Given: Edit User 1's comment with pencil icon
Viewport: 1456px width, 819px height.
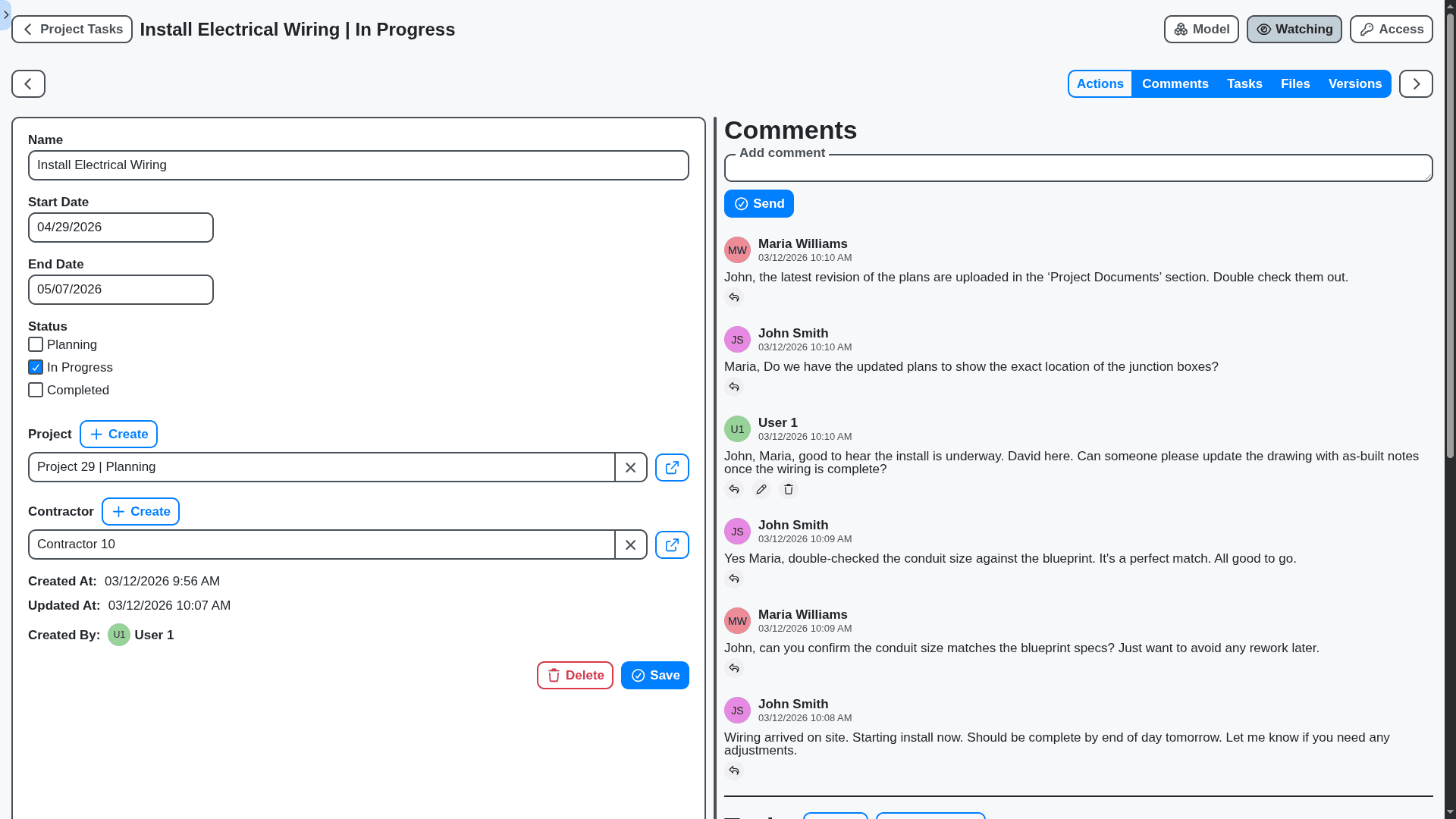Looking at the screenshot, I should click(x=761, y=489).
